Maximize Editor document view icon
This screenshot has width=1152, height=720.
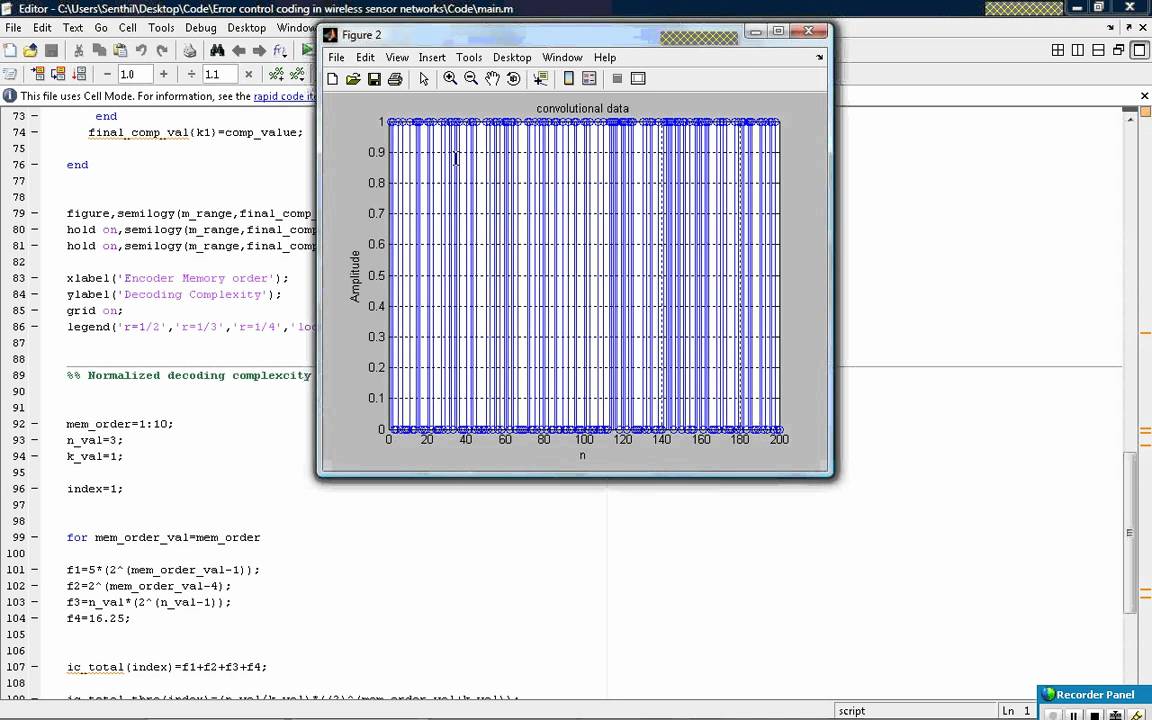pyautogui.click(x=1139, y=50)
